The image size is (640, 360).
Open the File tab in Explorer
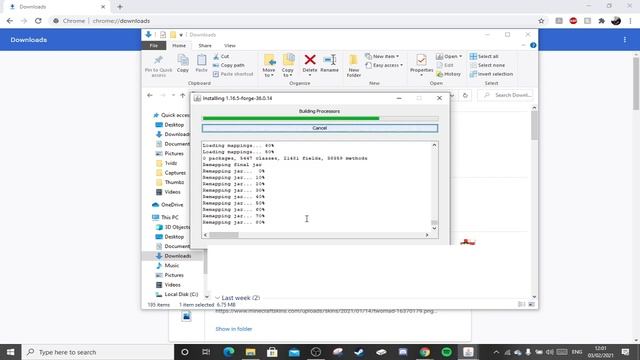(x=154, y=46)
